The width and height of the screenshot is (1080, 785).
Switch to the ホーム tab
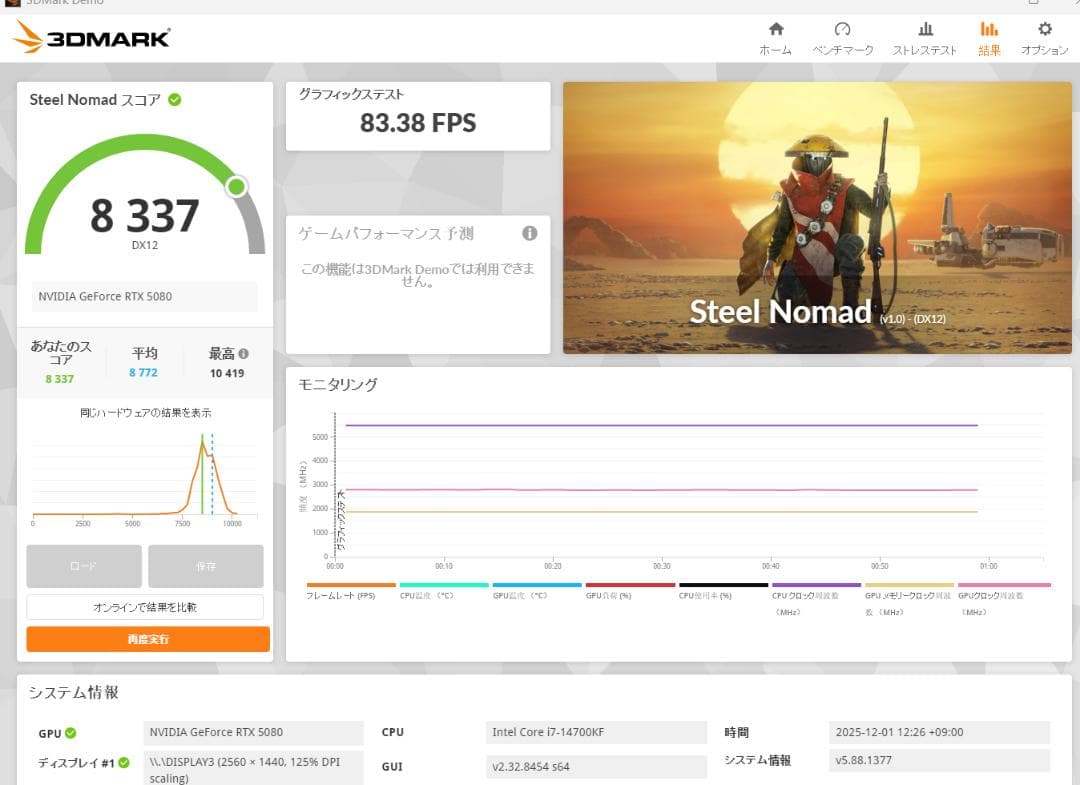(775, 32)
